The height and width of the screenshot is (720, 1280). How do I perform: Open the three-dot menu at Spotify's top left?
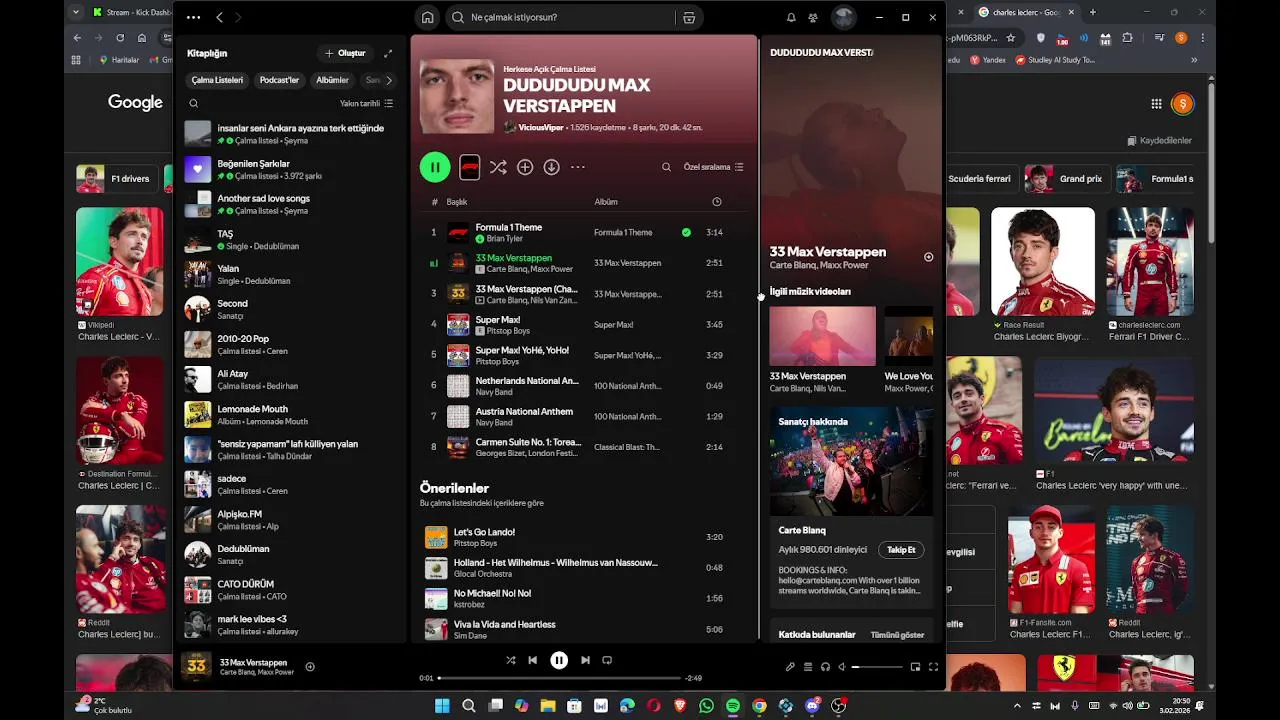(x=193, y=17)
